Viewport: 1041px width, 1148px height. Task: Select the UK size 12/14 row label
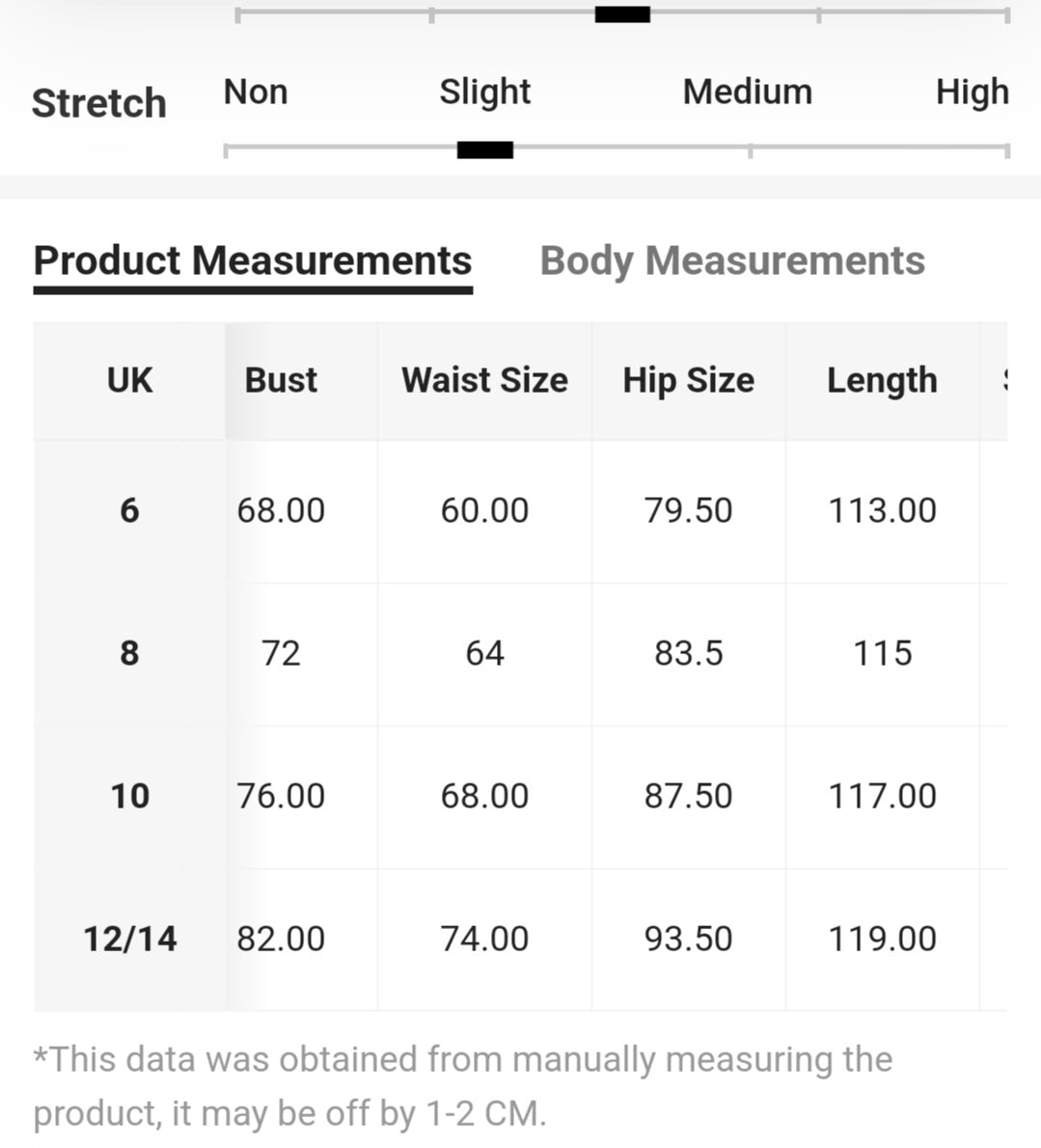[129, 939]
